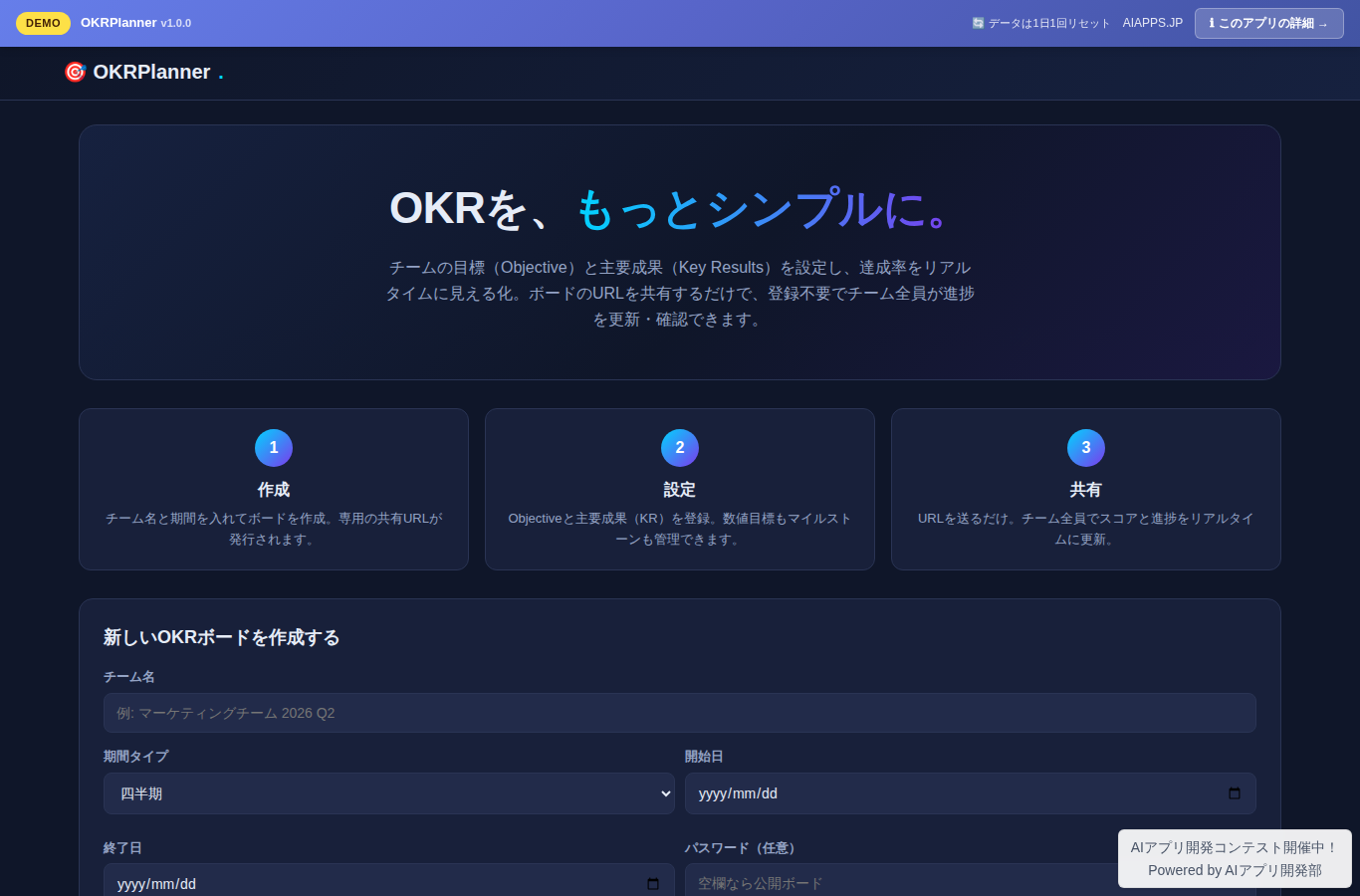The width and height of the screenshot is (1360, 896).
Task: Open the 開始日 calendar picker icon
Action: click(1235, 793)
